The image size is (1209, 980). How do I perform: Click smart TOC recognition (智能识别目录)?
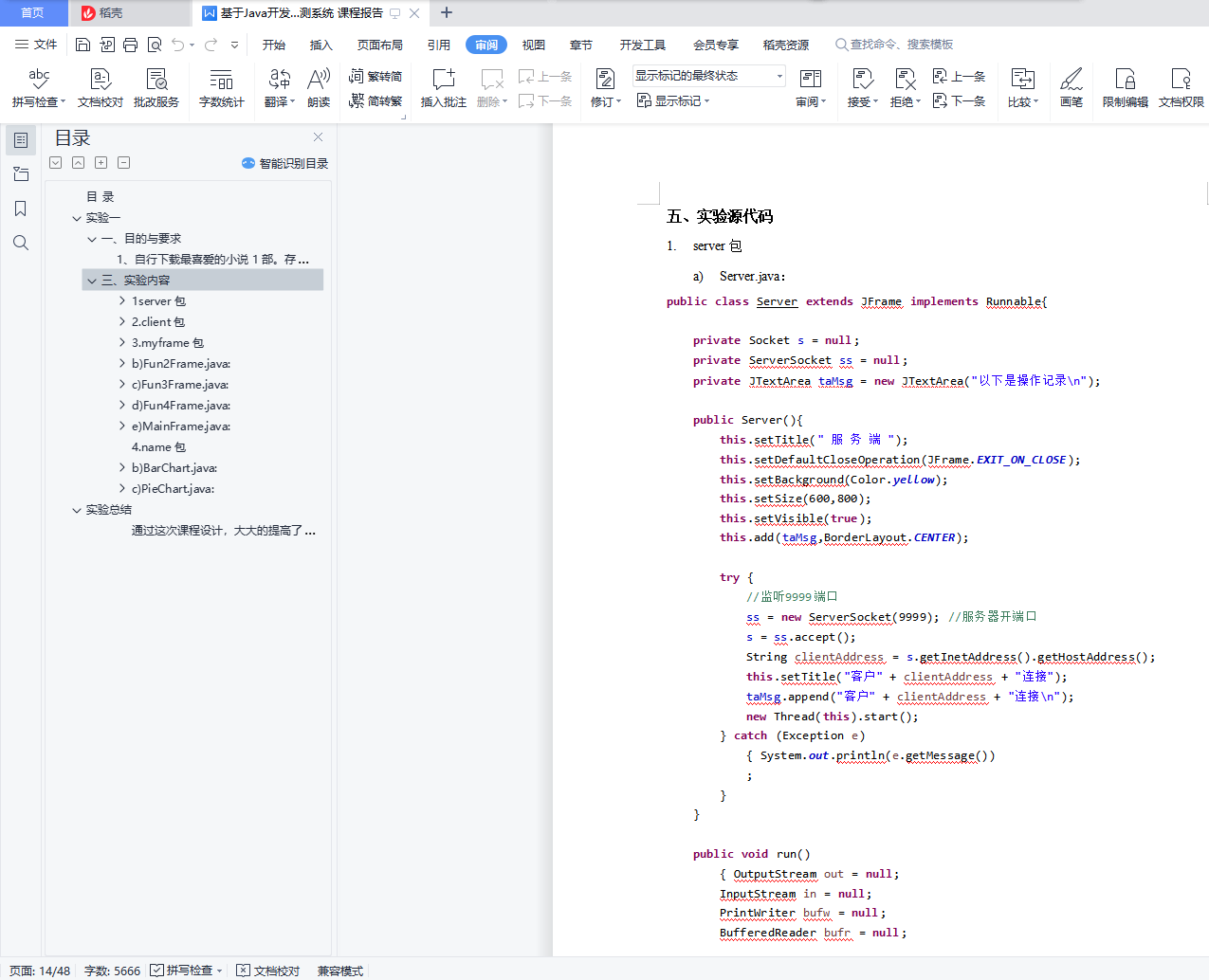[285, 163]
